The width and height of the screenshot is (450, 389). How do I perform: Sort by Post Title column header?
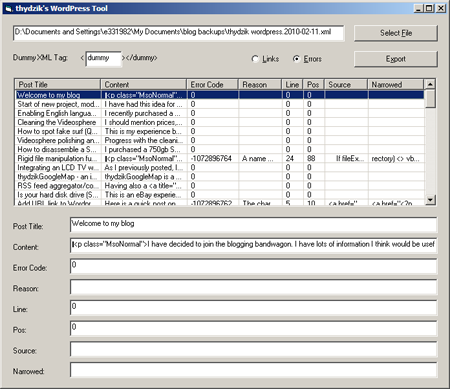coord(57,84)
